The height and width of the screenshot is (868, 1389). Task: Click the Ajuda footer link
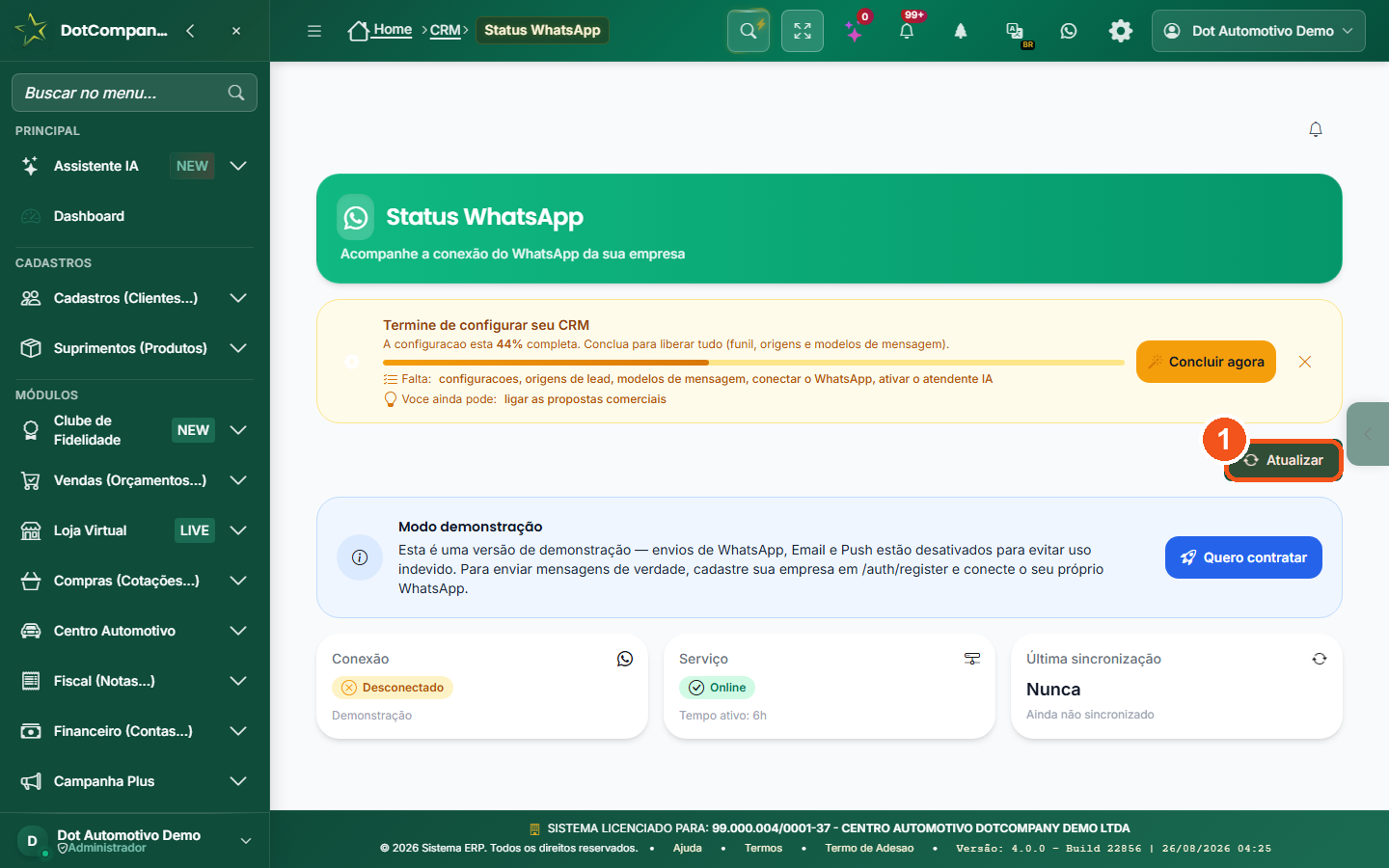(x=687, y=848)
